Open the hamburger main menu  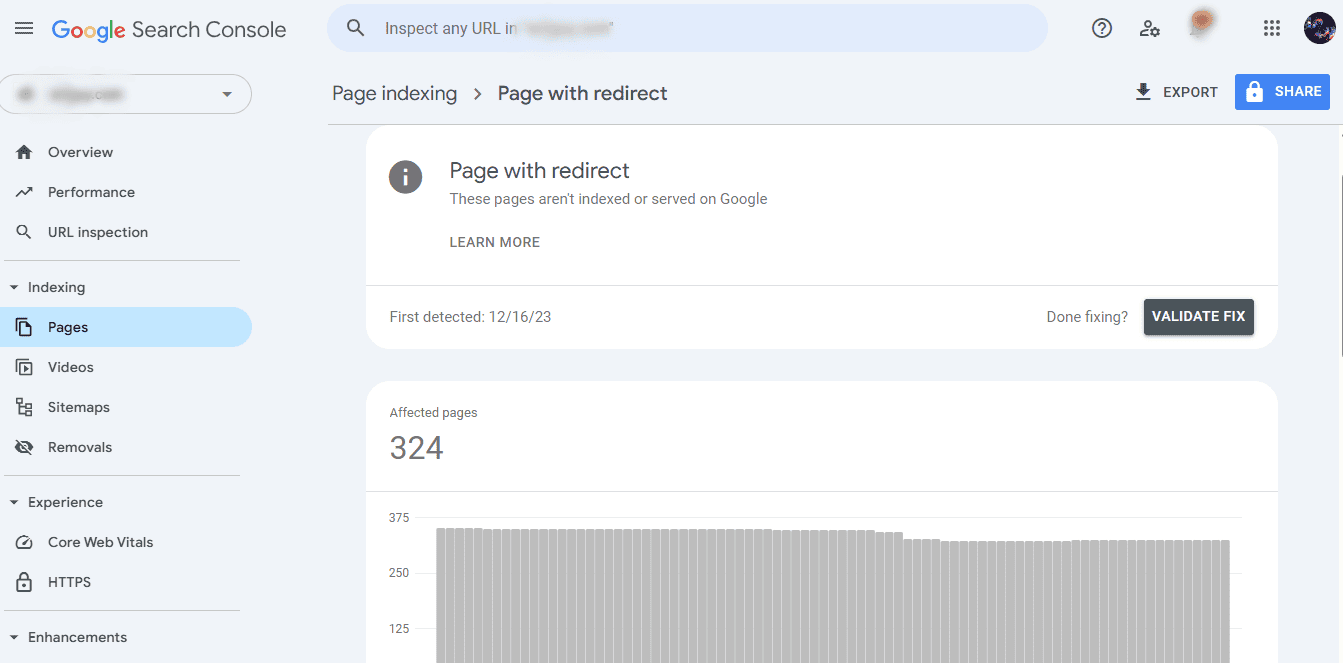point(24,28)
